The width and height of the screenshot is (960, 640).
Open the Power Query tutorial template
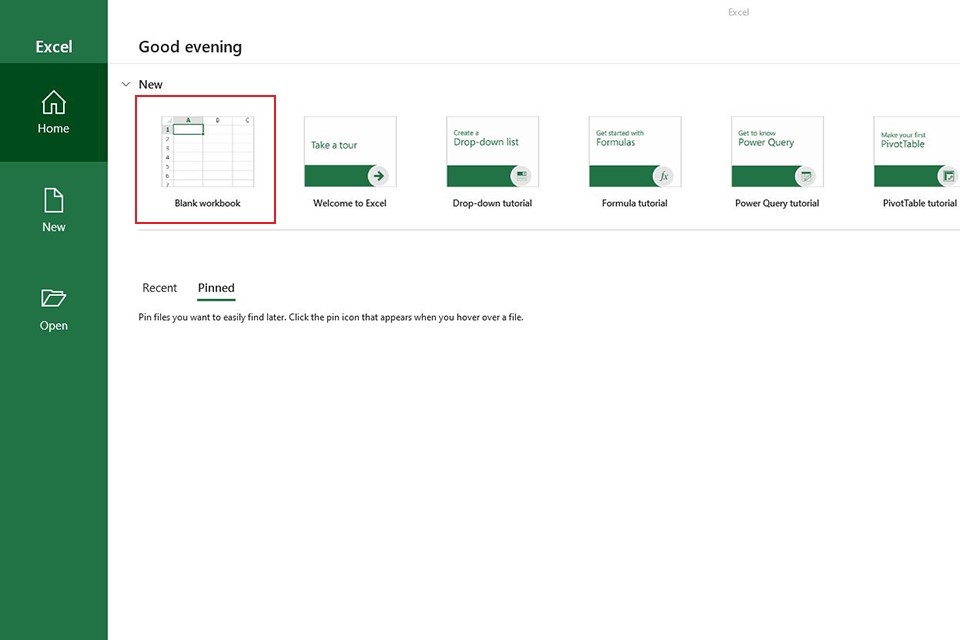click(777, 162)
